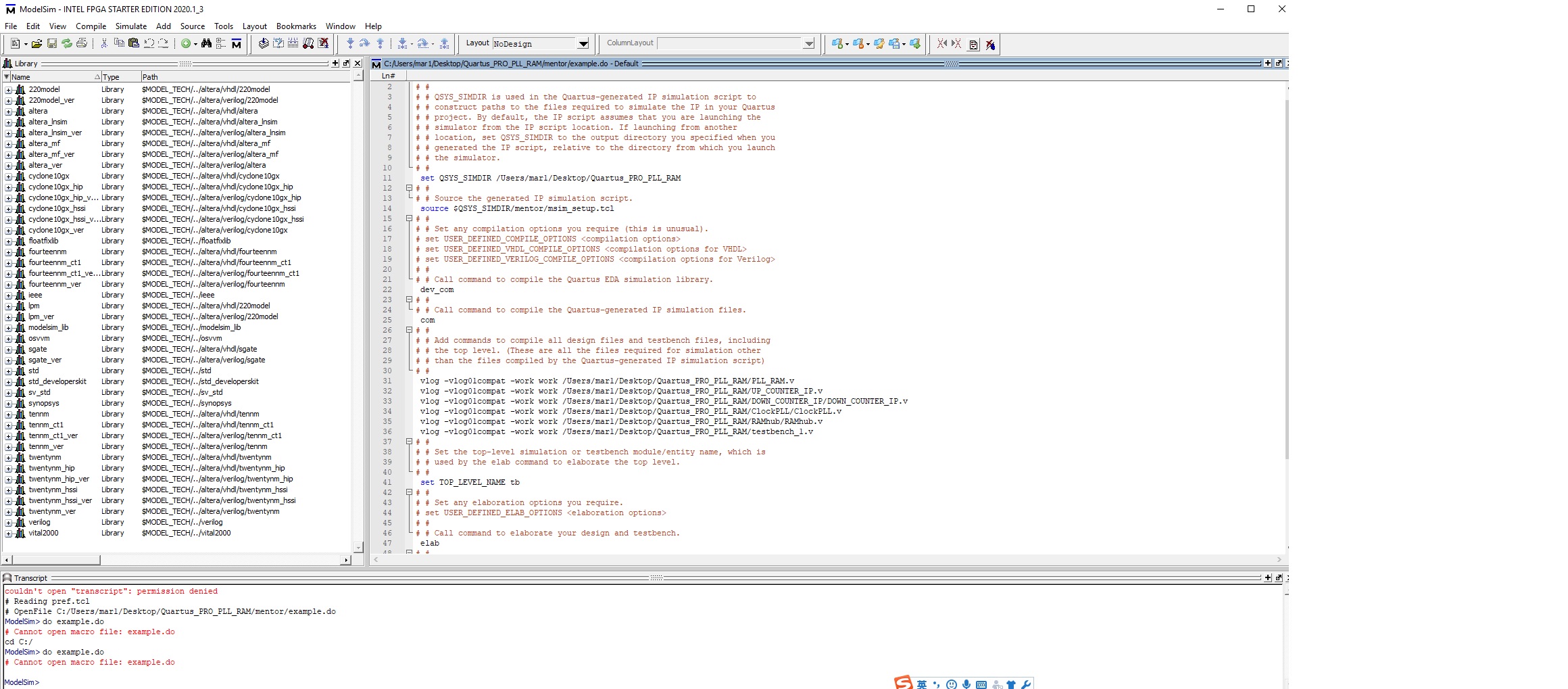The height and width of the screenshot is (689, 1568).
Task: Click the Copy toolbar icon
Action: coord(119,44)
